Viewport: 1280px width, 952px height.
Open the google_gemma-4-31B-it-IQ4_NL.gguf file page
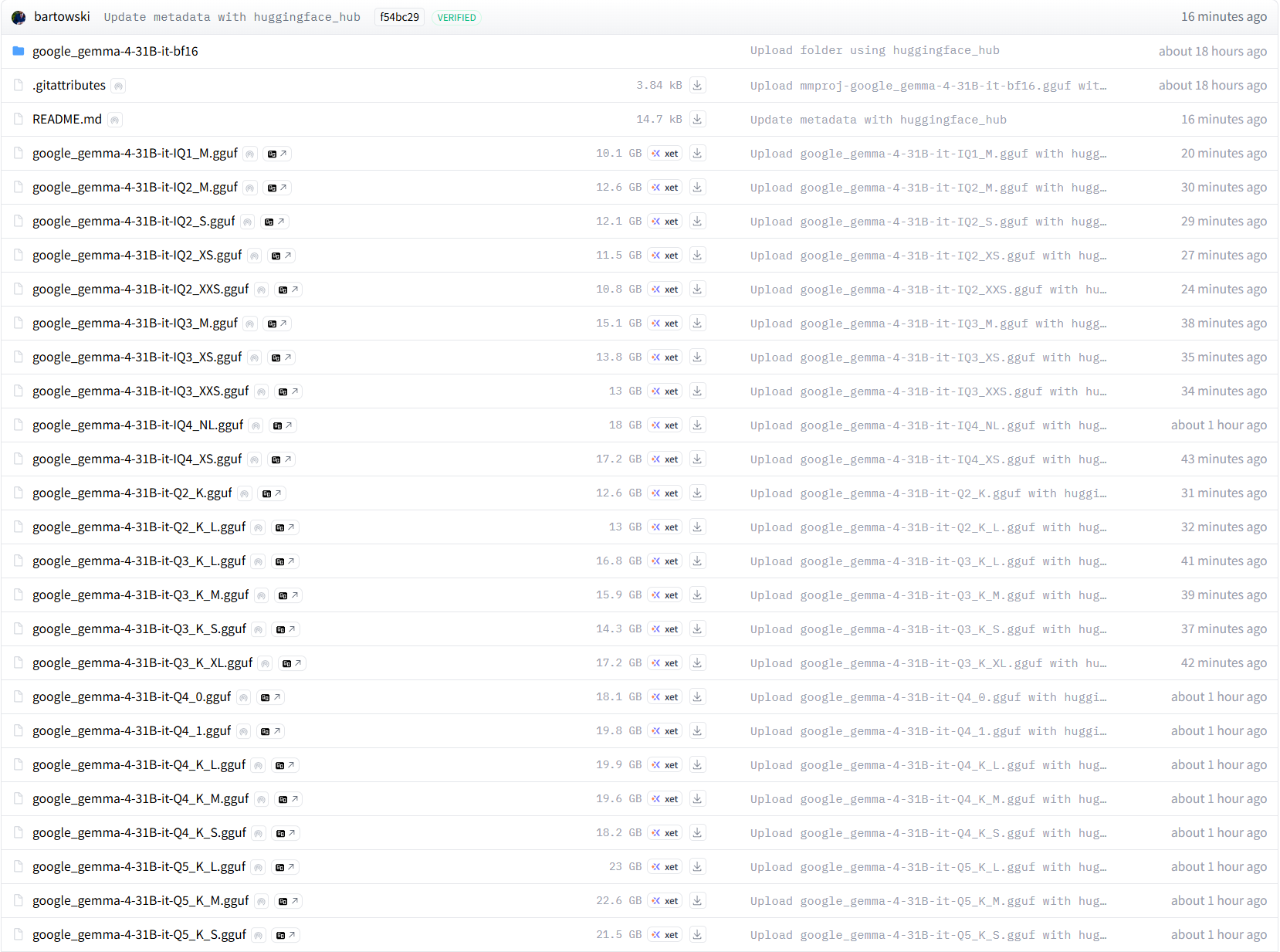click(x=138, y=425)
